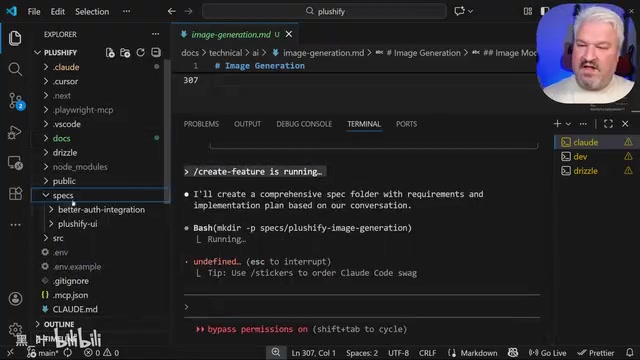Open the Run and Debug view

pyautogui.click(x=15, y=132)
